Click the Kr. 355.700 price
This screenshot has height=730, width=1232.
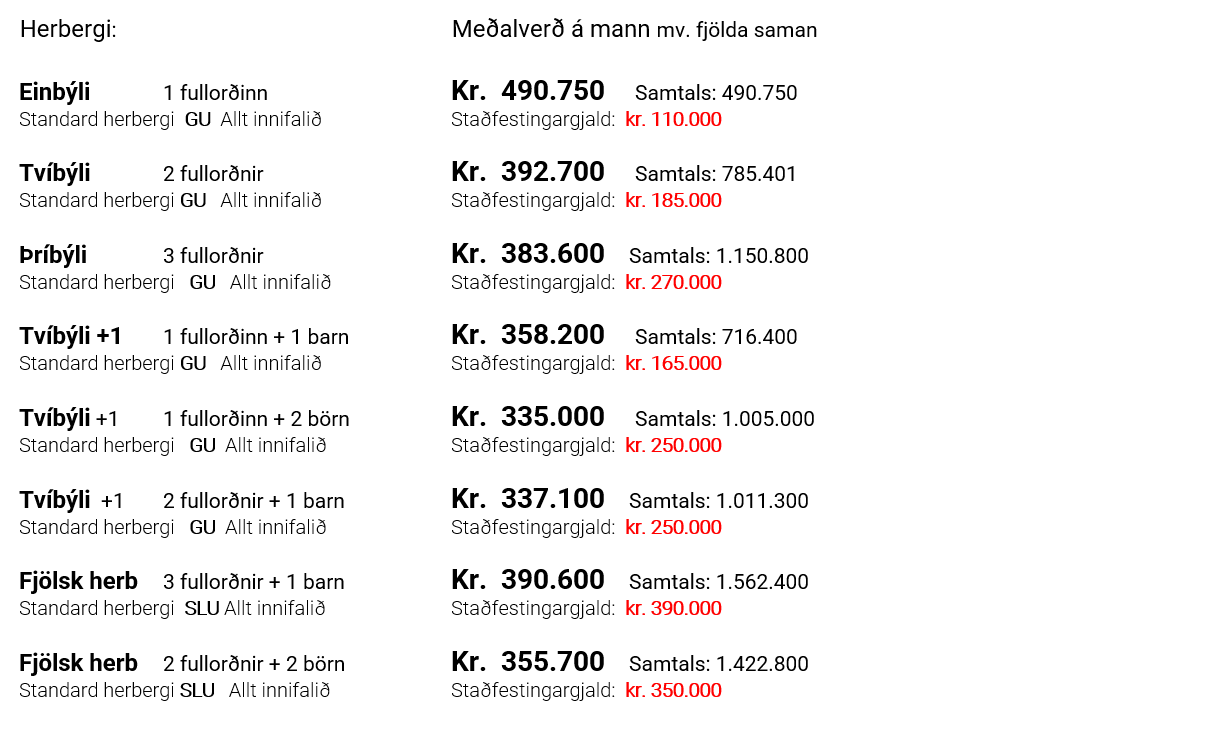pos(528,662)
